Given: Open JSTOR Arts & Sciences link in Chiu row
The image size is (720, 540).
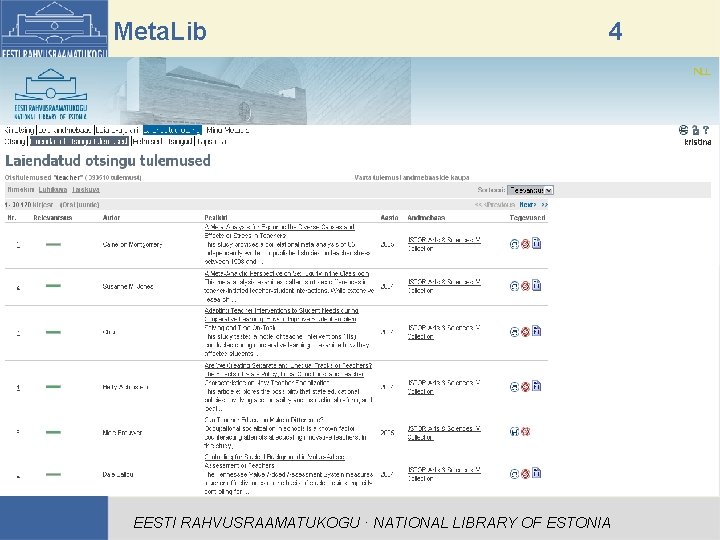Looking at the screenshot, I should 444,332.
